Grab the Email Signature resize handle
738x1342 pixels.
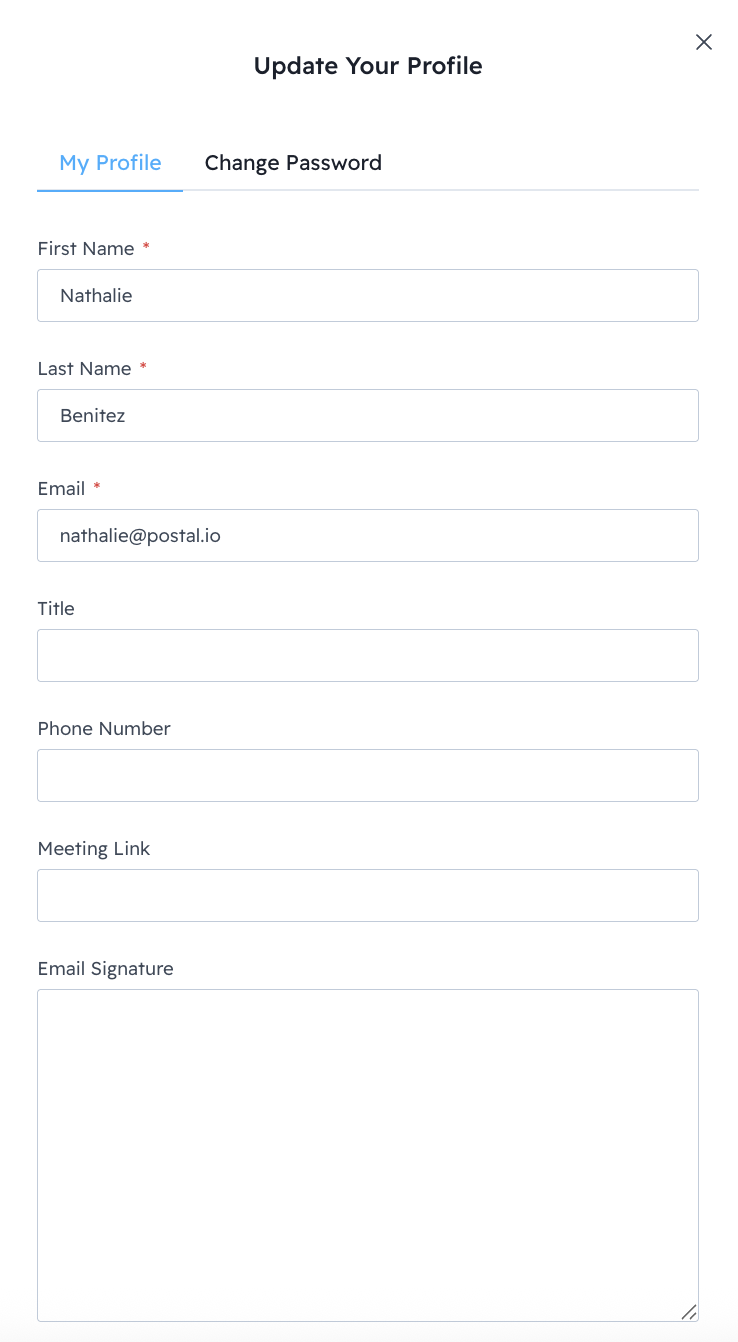[689, 1312]
